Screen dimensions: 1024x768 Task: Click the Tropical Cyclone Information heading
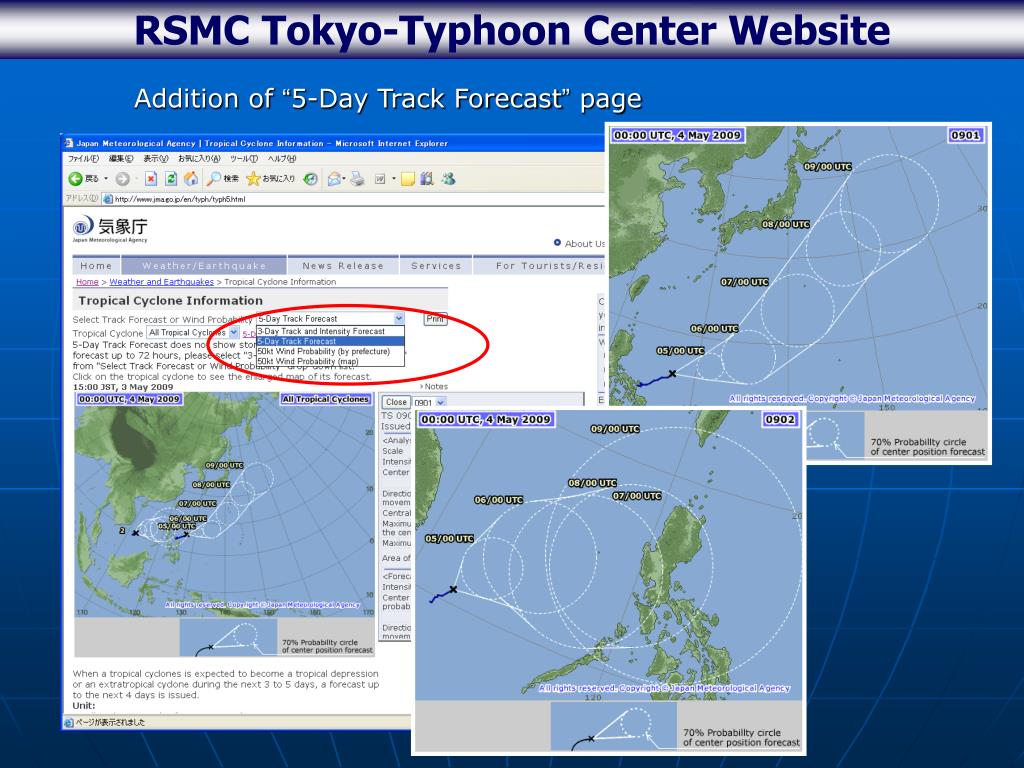tap(170, 300)
